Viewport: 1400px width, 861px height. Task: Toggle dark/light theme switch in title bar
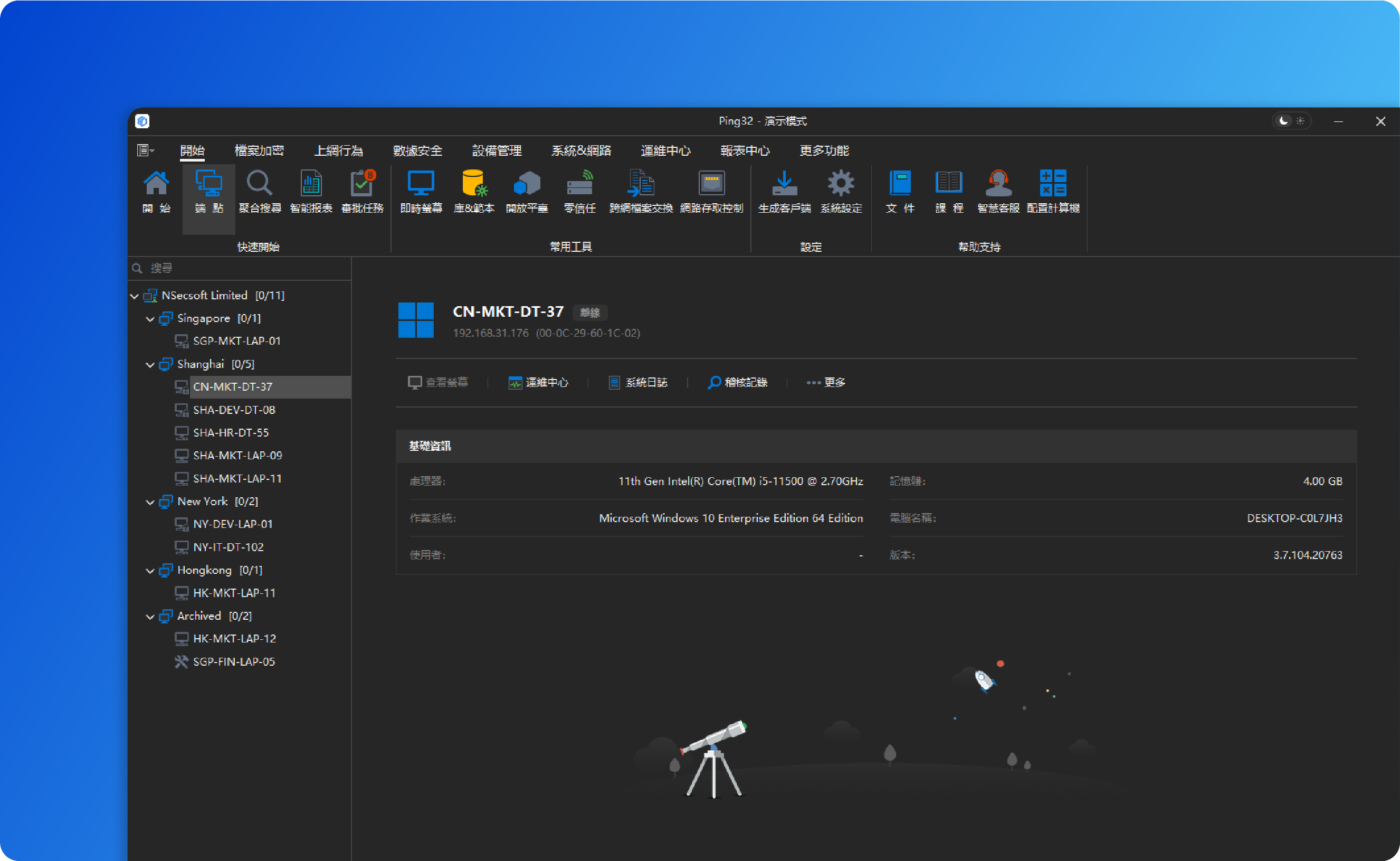coord(1291,121)
